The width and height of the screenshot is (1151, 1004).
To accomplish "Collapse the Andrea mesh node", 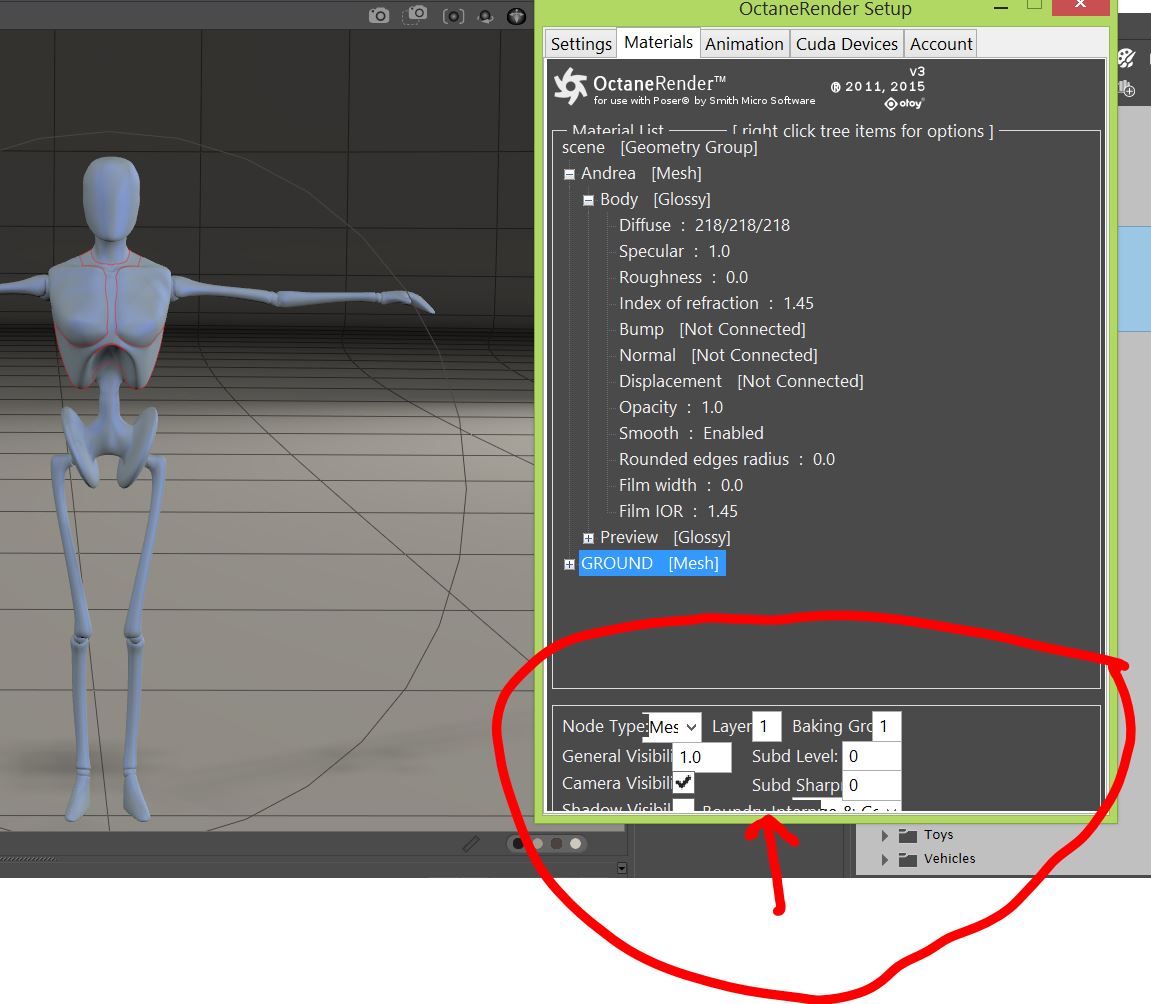I will (569, 175).
